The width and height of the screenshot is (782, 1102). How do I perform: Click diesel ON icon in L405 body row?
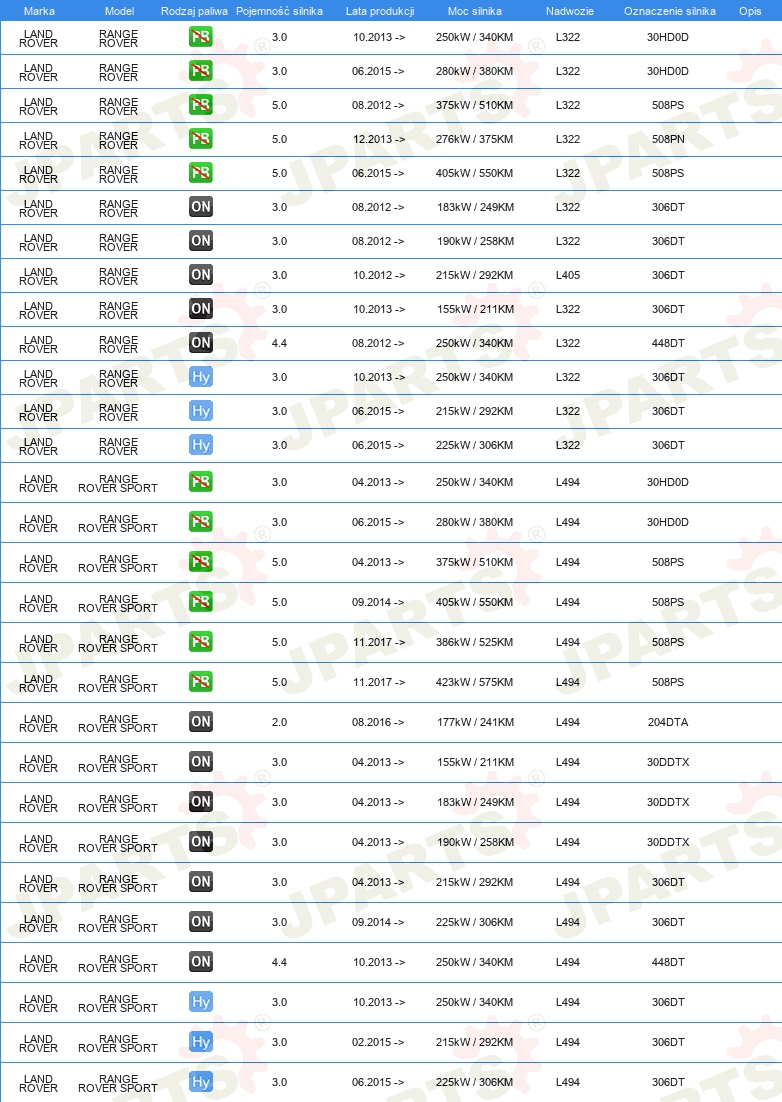coord(201,275)
